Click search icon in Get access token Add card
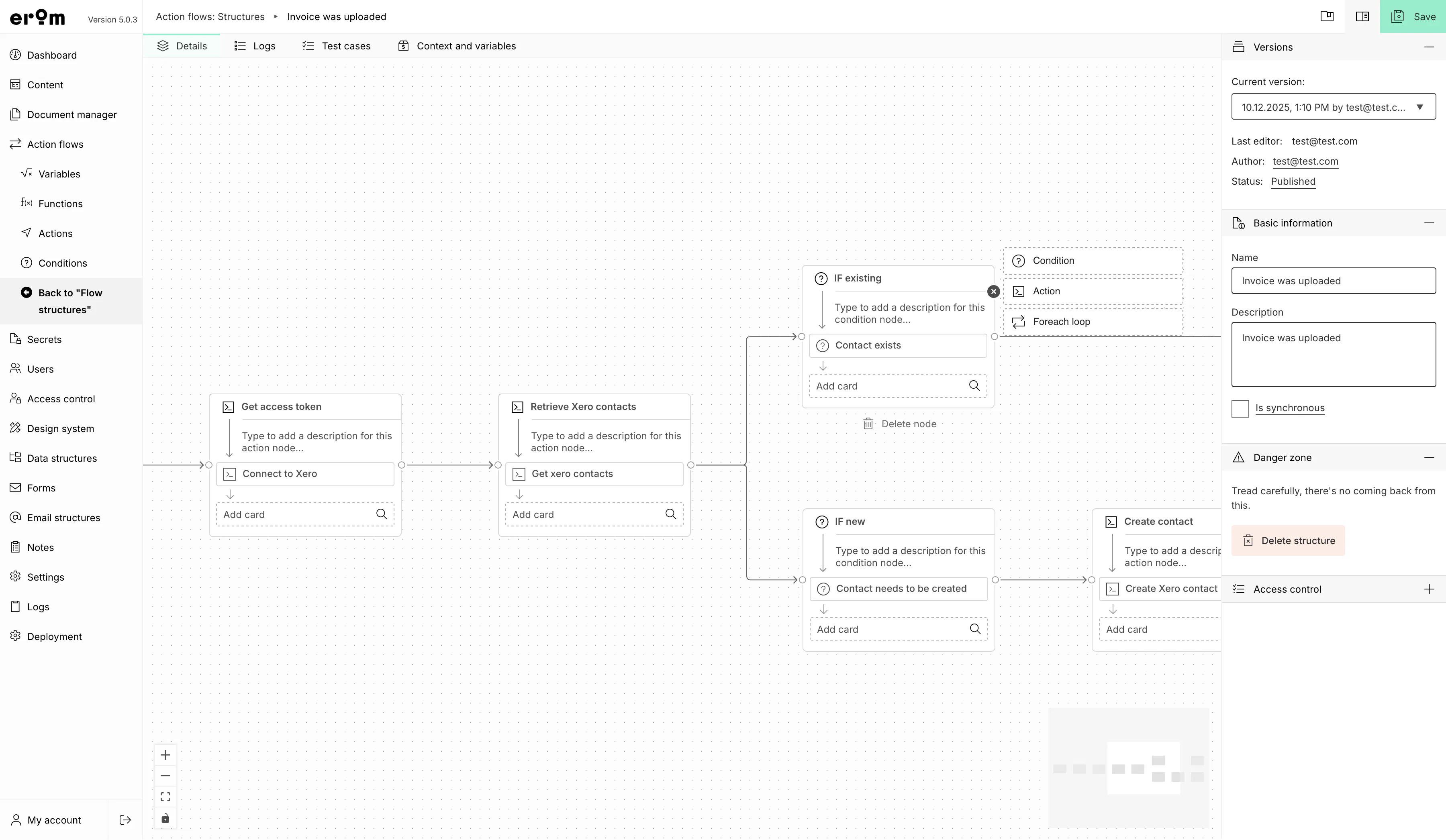Viewport: 1446px width, 840px height. coord(382,514)
